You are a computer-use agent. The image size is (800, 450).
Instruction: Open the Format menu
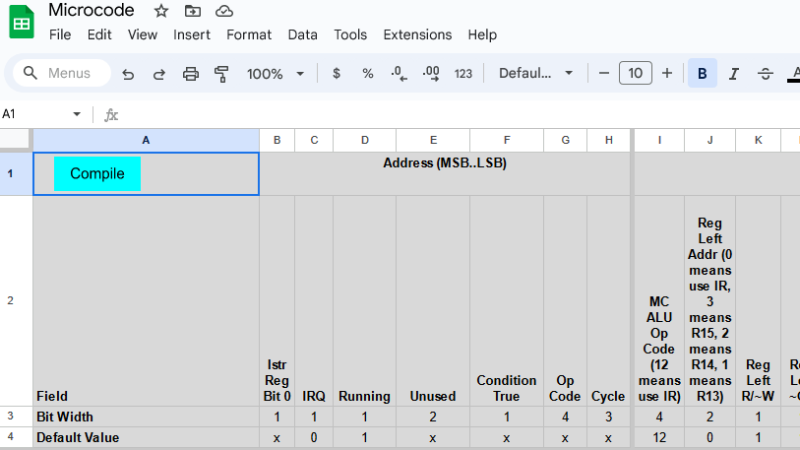click(249, 34)
